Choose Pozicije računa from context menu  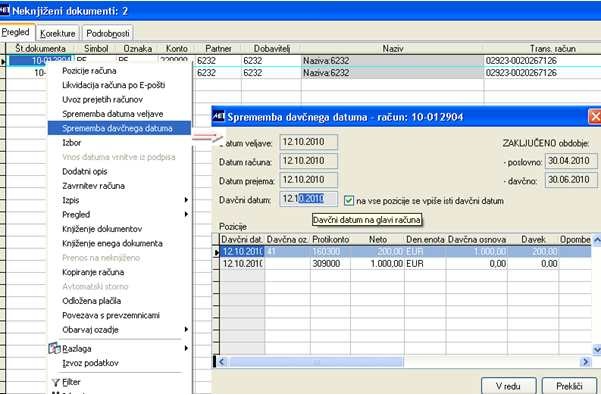pos(89,71)
